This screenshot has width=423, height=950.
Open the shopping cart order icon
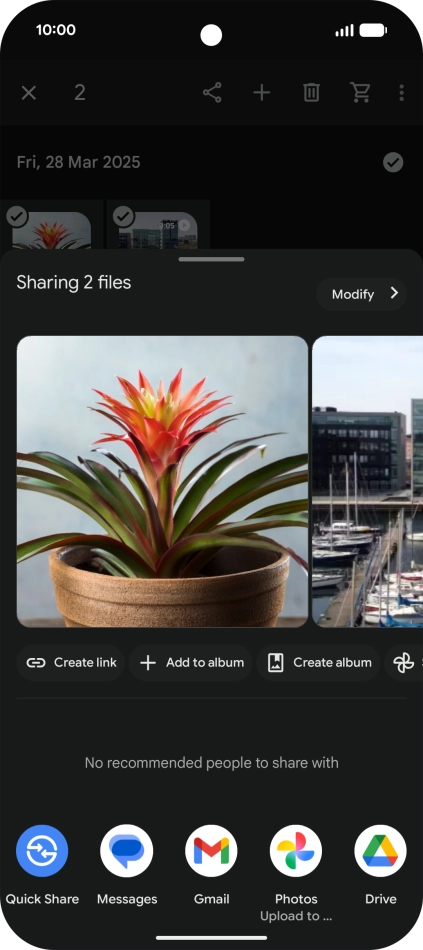(361, 93)
